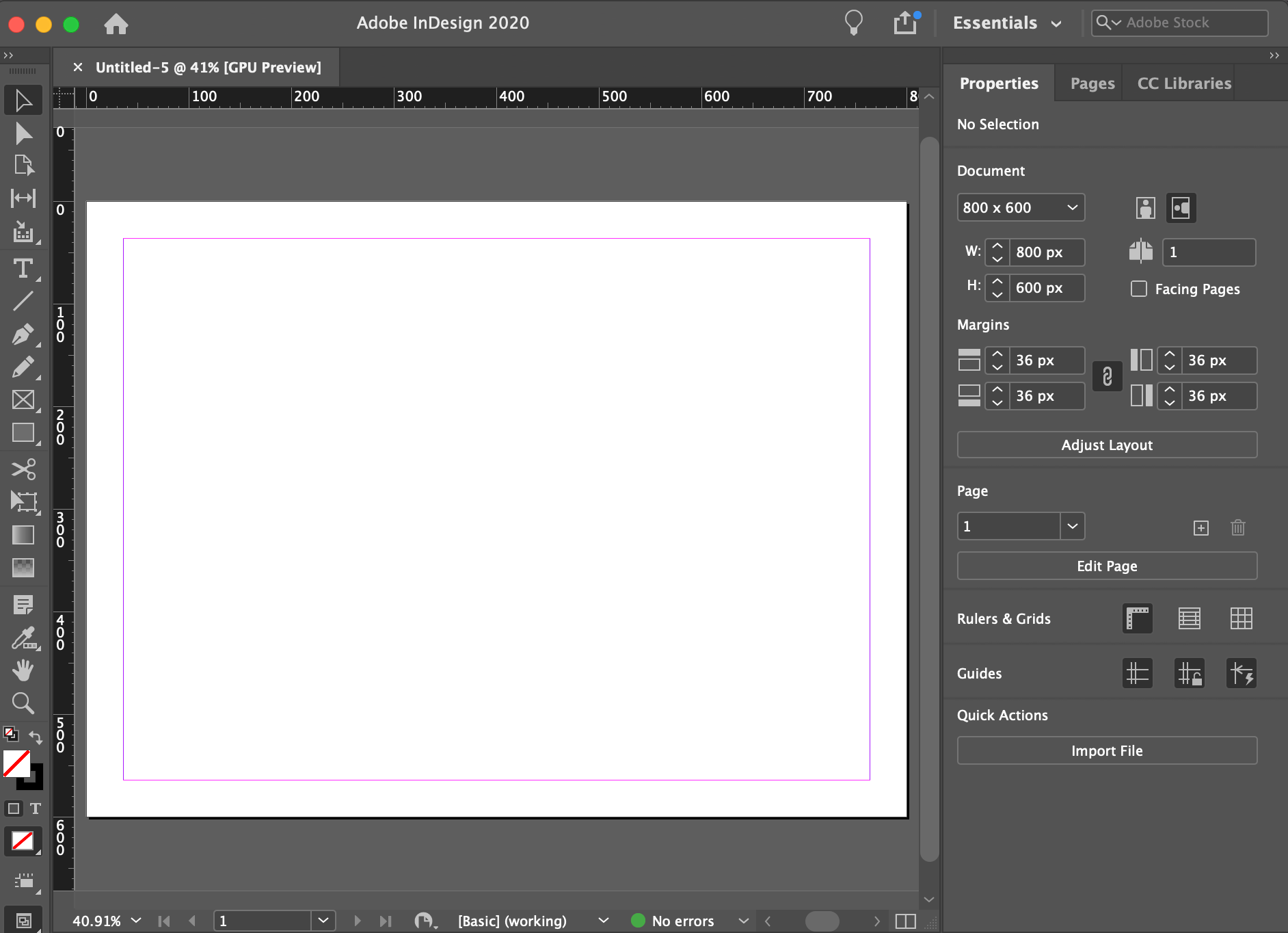Viewport: 1288px width, 933px height.
Task: Select the Line tool
Action: pos(23,301)
